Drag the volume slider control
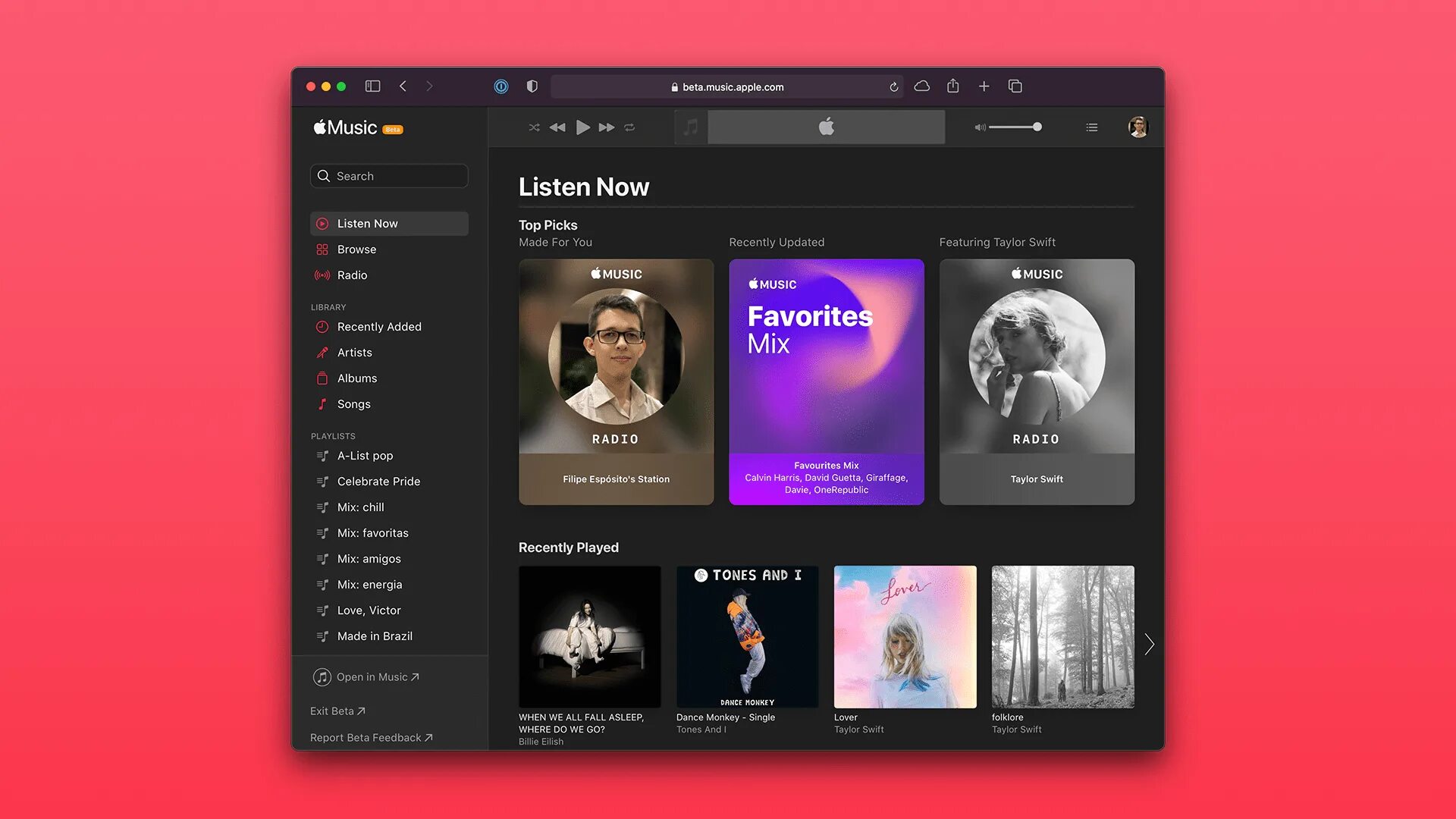1456x819 pixels. [x=1037, y=127]
